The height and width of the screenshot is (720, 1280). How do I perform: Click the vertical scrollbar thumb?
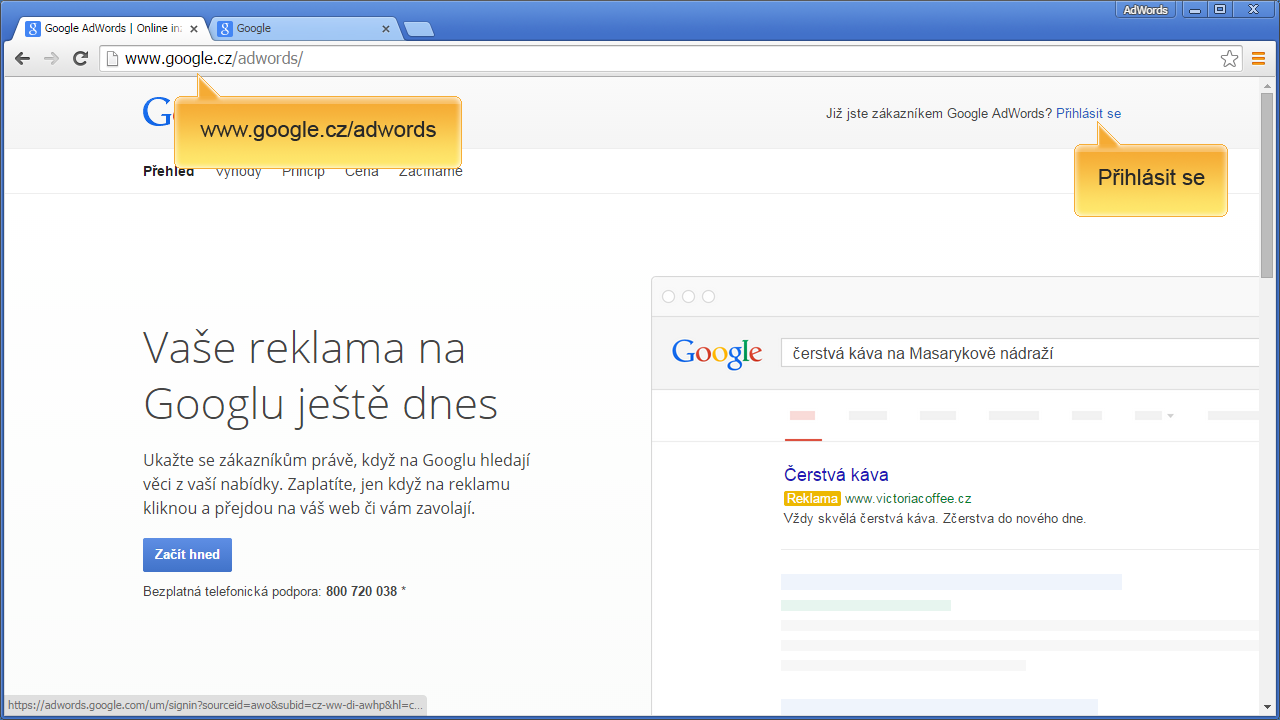1267,185
